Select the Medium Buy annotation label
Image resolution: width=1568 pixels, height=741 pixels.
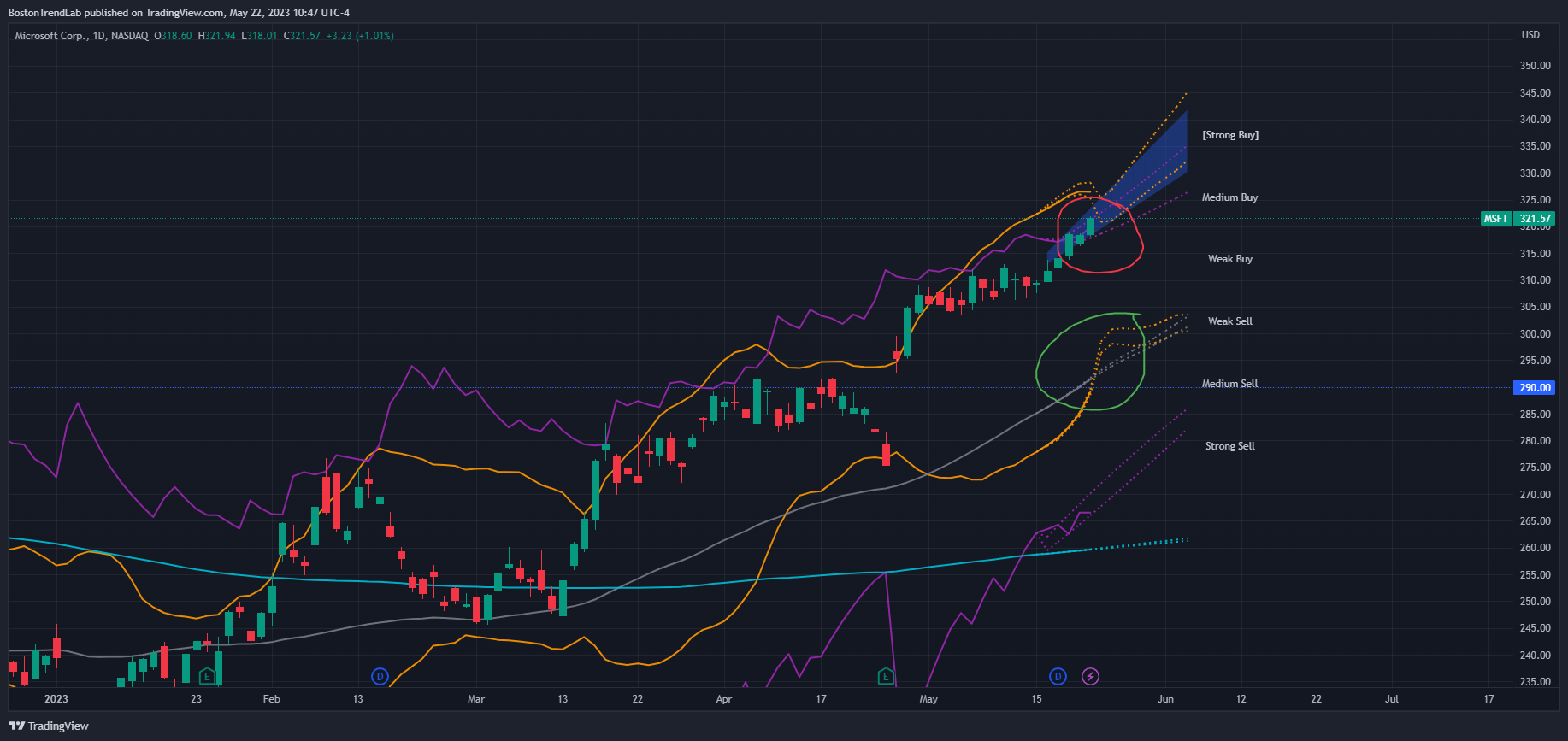(1229, 197)
